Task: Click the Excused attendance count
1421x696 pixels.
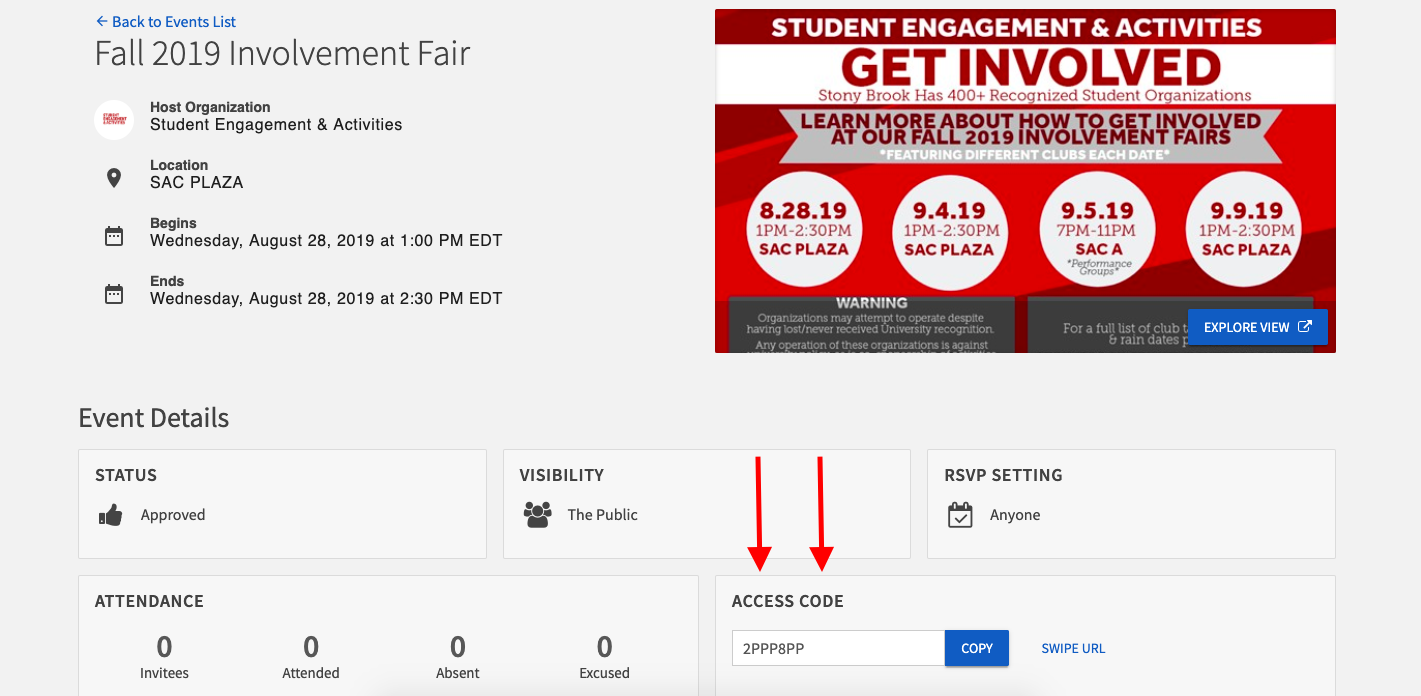Action: coord(604,647)
